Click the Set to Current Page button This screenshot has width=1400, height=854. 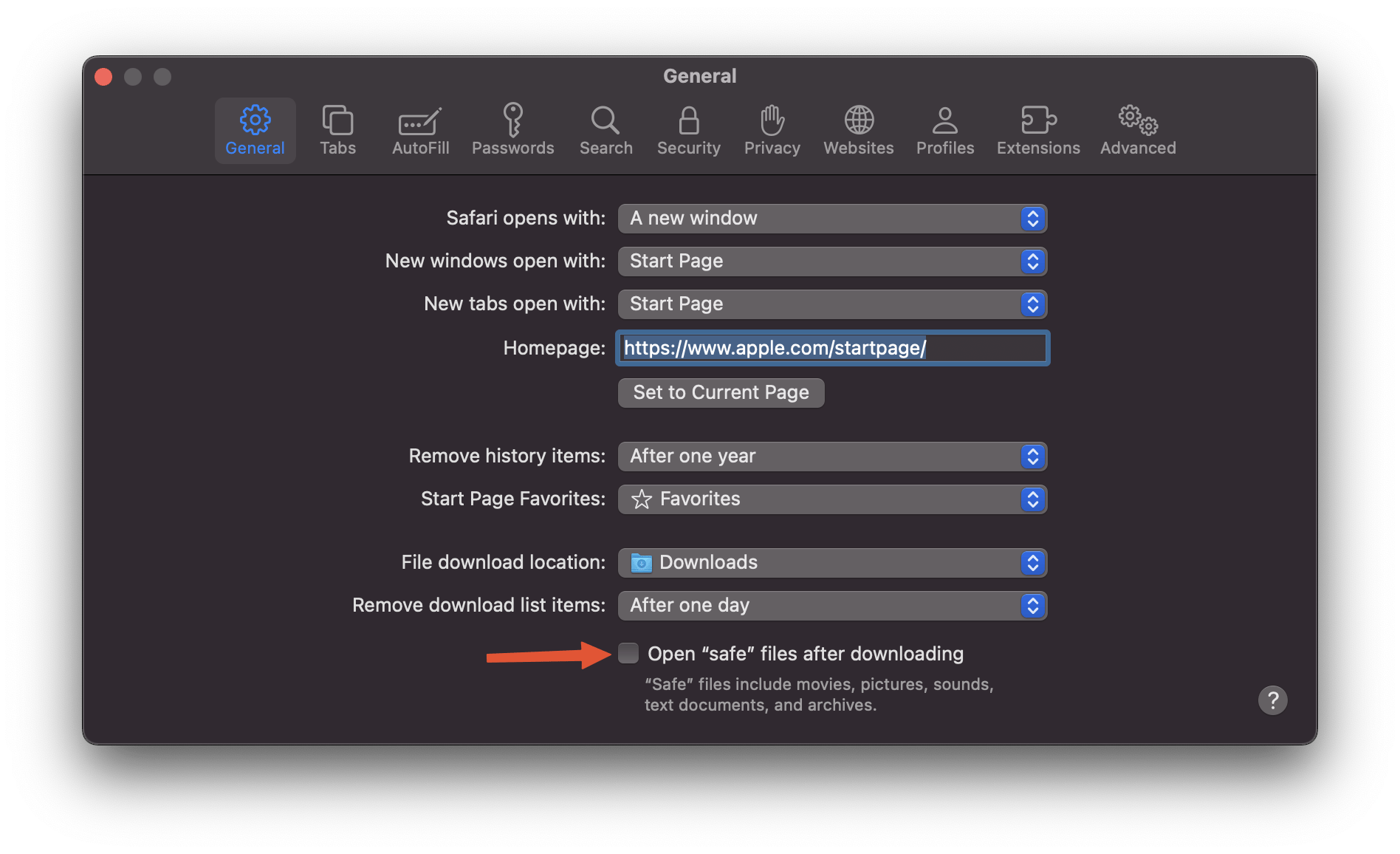(x=721, y=392)
